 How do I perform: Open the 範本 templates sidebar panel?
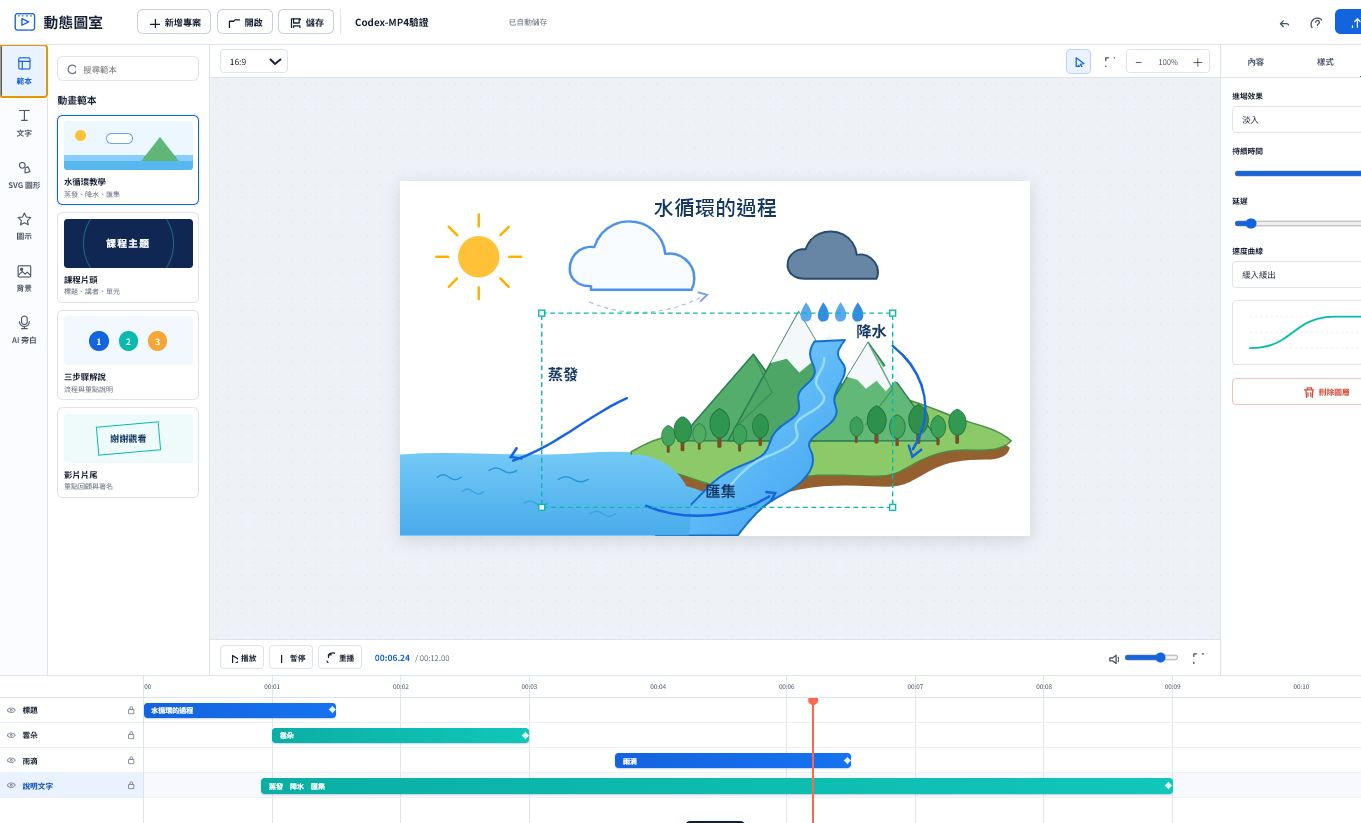pyautogui.click(x=24, y=71)
